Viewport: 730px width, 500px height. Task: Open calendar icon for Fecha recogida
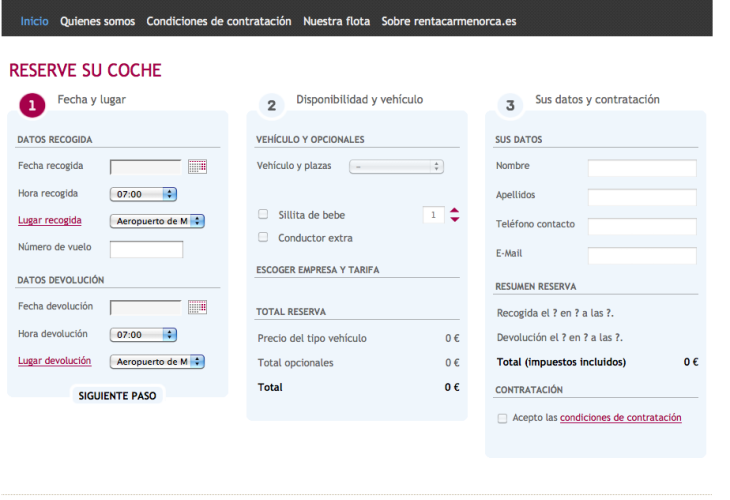[197, 166]
